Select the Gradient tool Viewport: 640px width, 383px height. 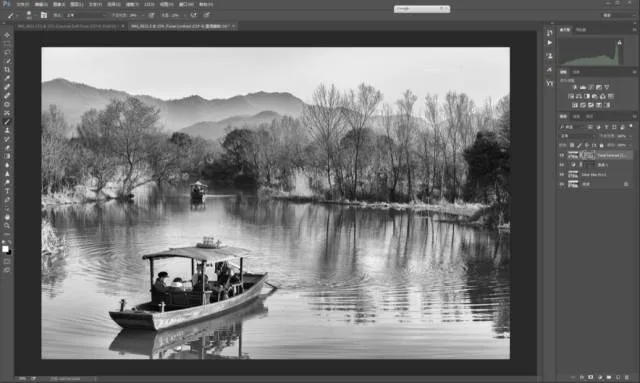tap(7, 156)
